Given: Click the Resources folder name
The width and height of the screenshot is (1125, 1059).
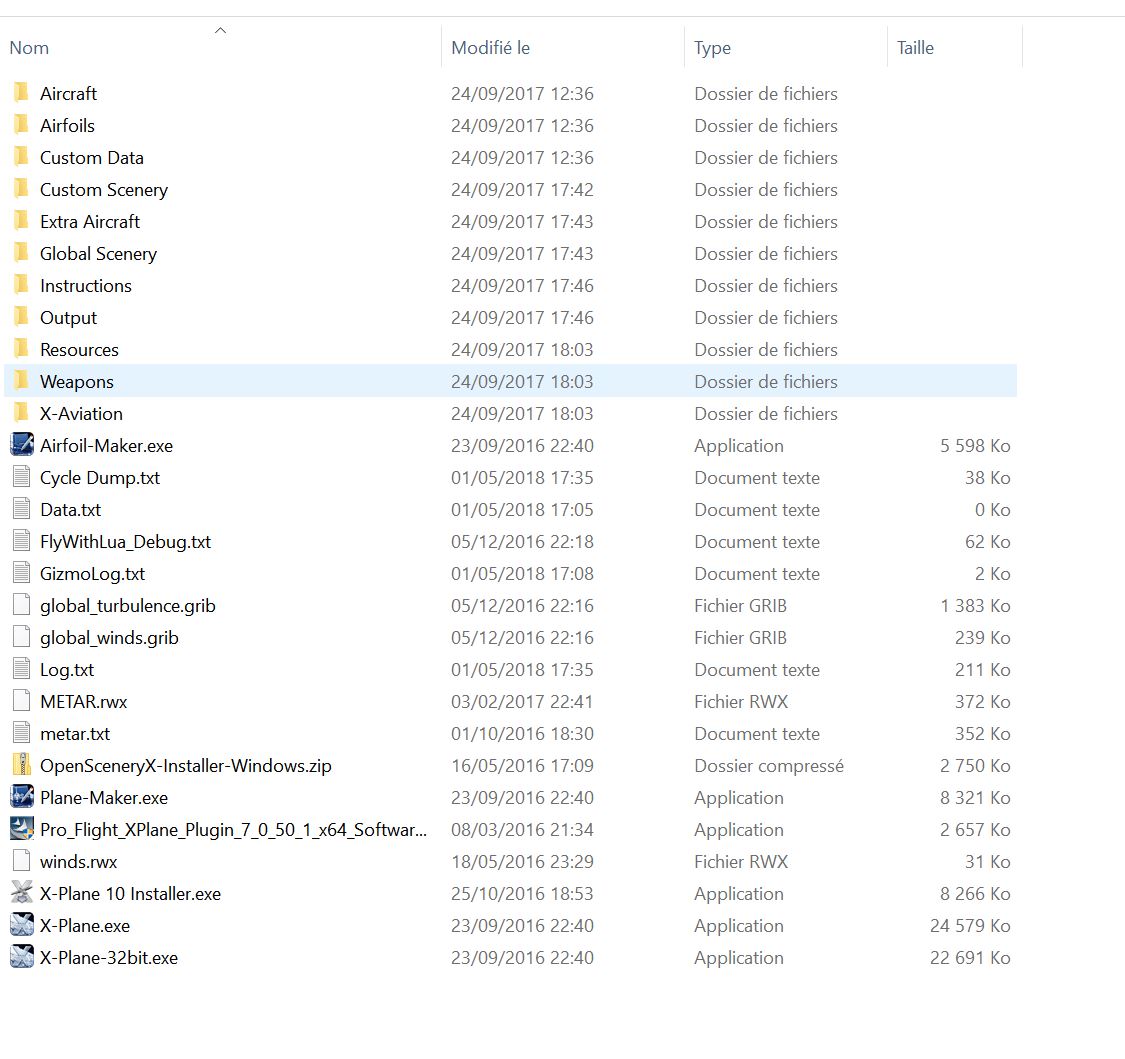Looking at the screenshot, I should click(80, 350).
